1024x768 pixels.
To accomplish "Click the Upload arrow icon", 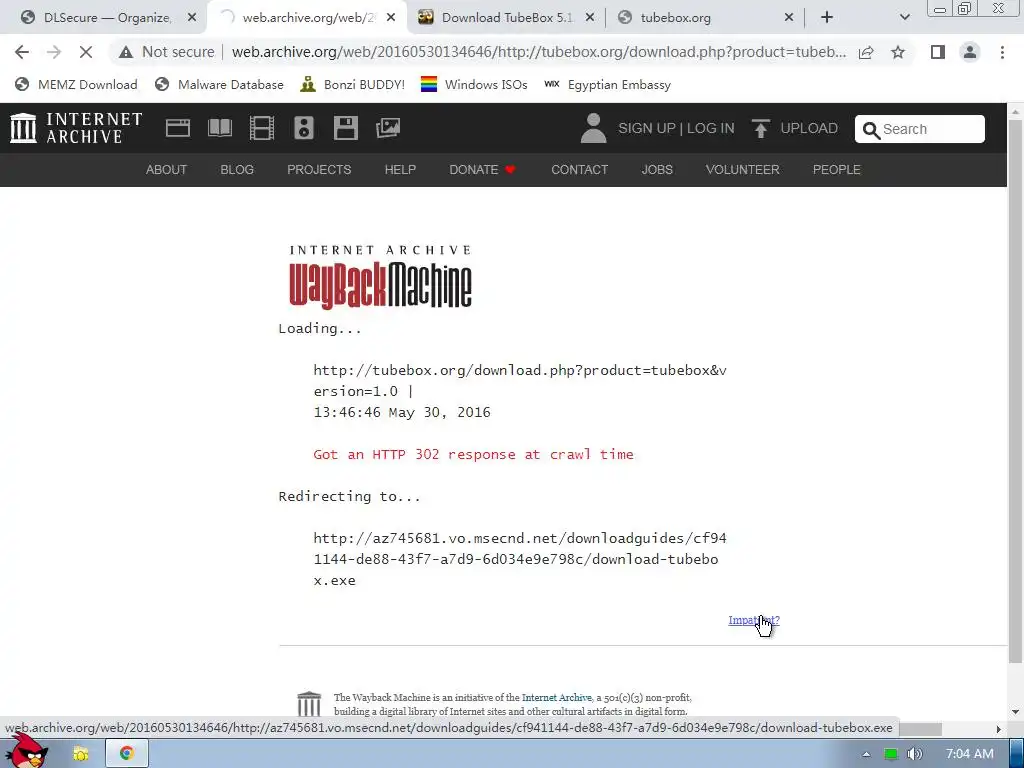I will pos(760,128).
